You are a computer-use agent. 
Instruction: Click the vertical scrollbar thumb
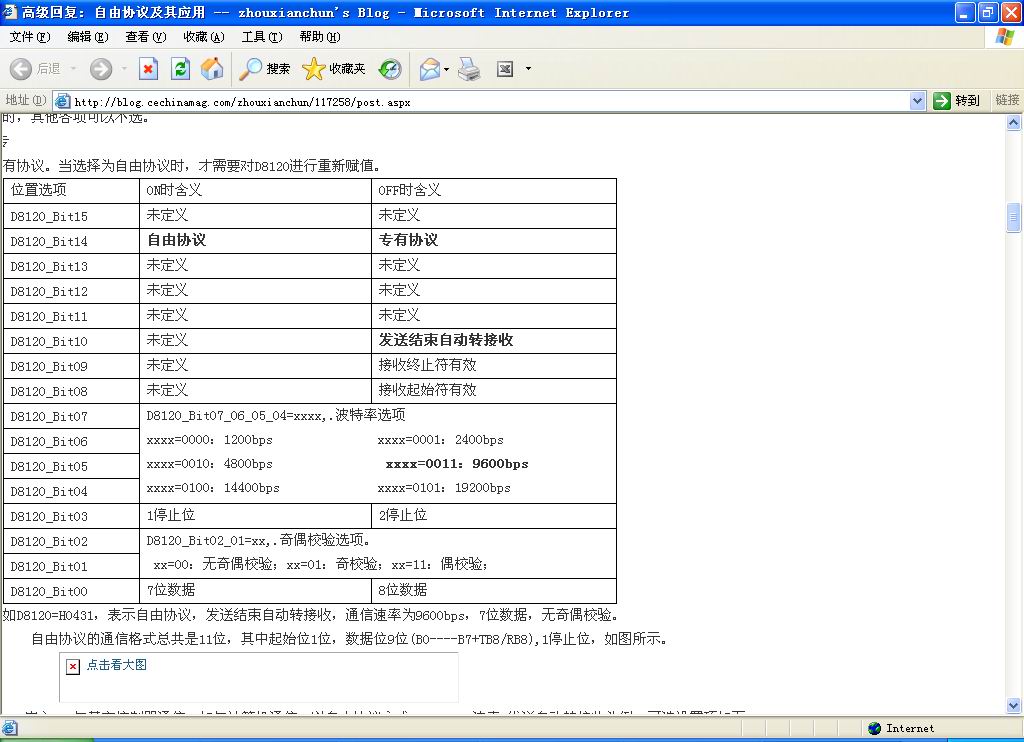point(1014,217)
